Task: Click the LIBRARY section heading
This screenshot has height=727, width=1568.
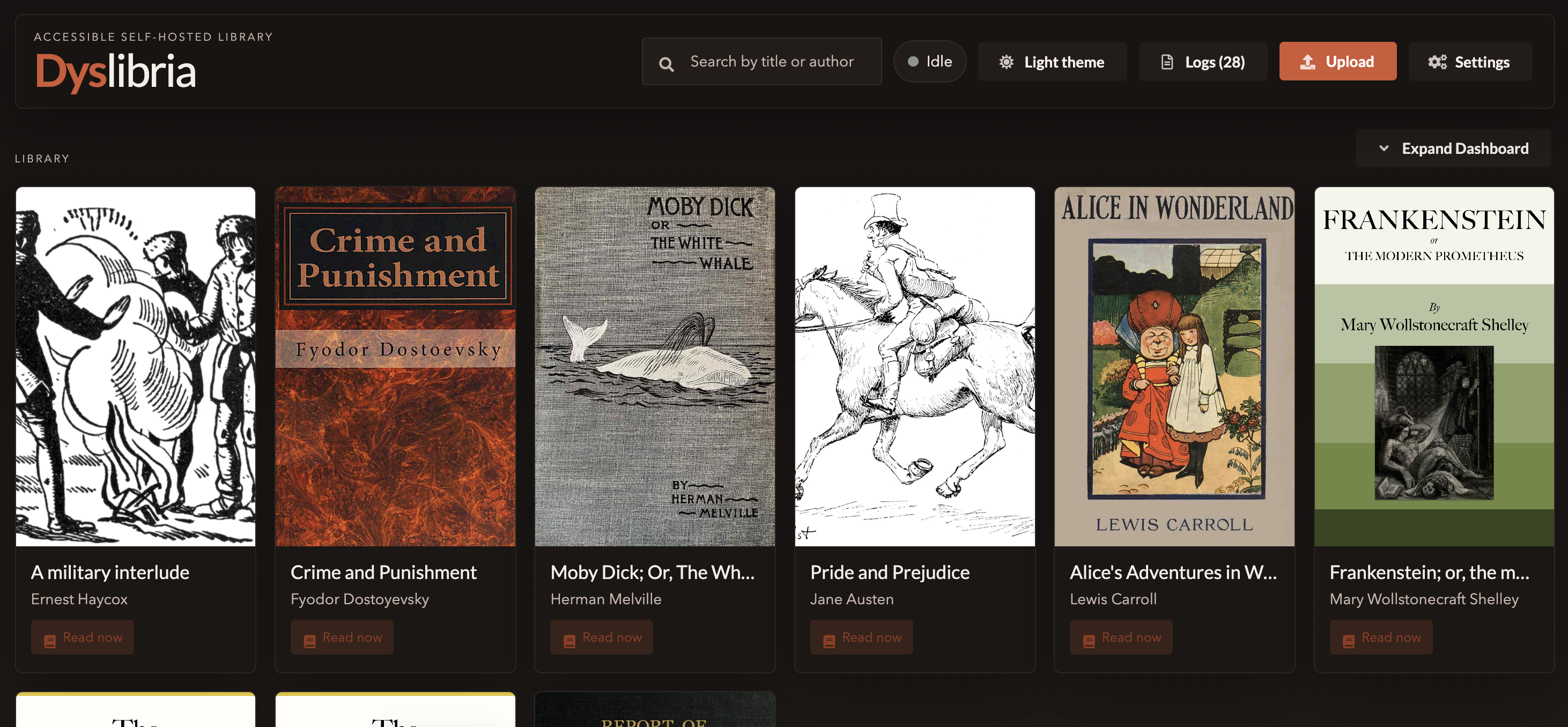Action: (42, 159)
